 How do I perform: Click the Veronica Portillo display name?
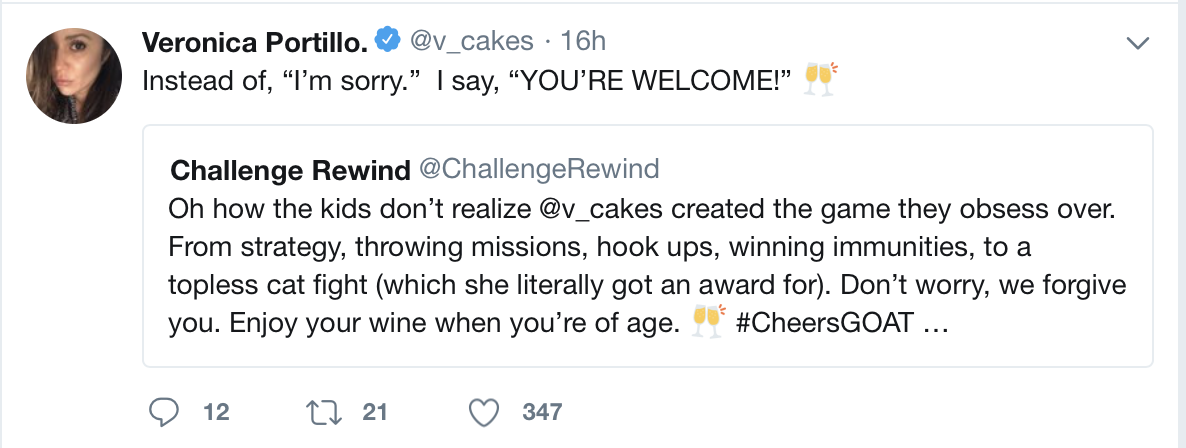tap(255, 42)
